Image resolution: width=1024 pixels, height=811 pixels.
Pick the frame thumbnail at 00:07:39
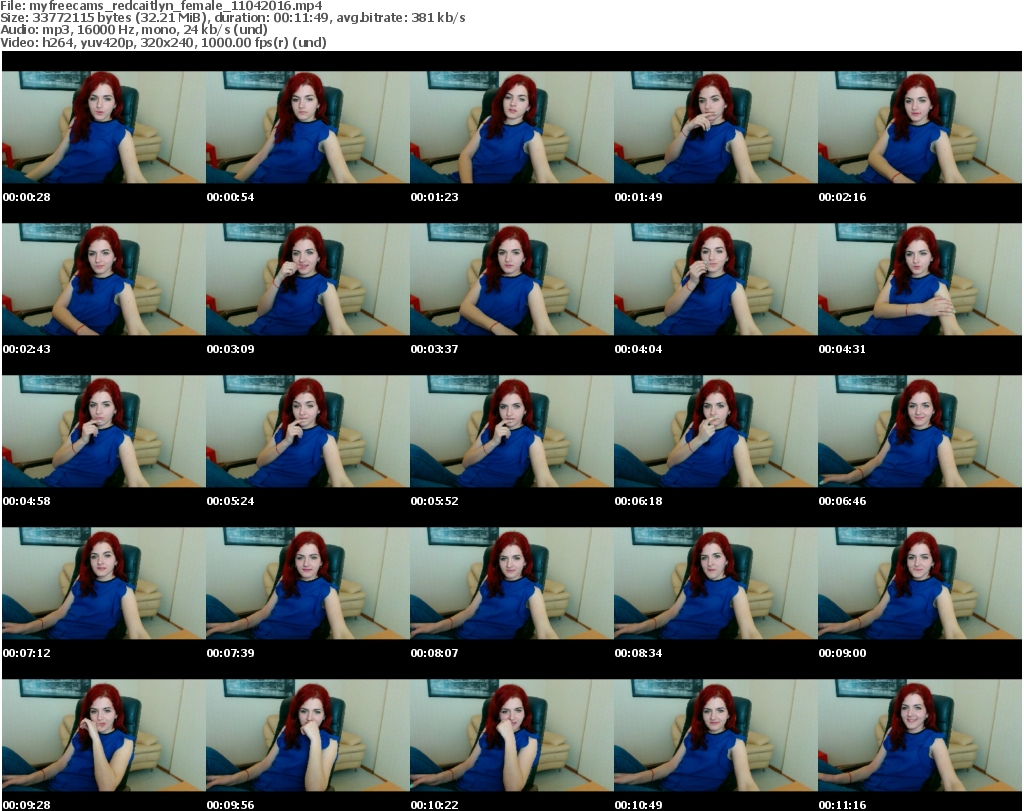pos(308,583)
